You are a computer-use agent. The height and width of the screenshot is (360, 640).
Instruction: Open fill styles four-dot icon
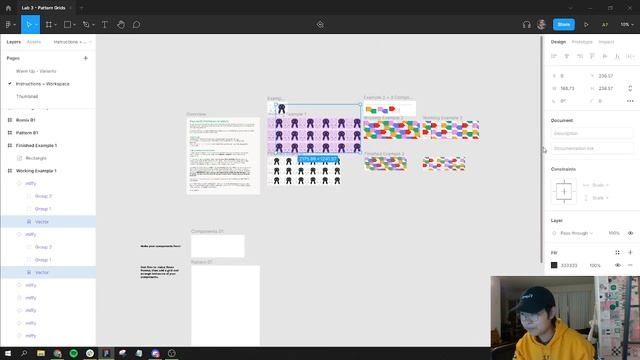618,253
